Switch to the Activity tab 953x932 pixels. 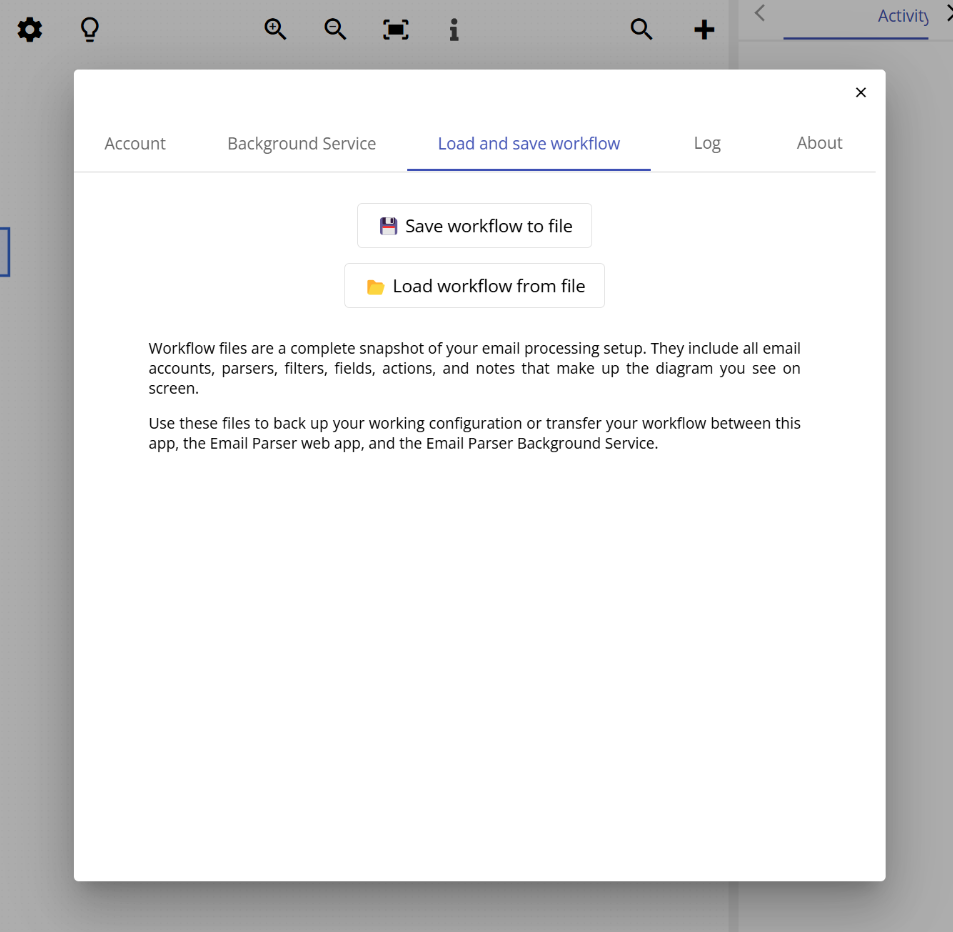coord(903,15)
